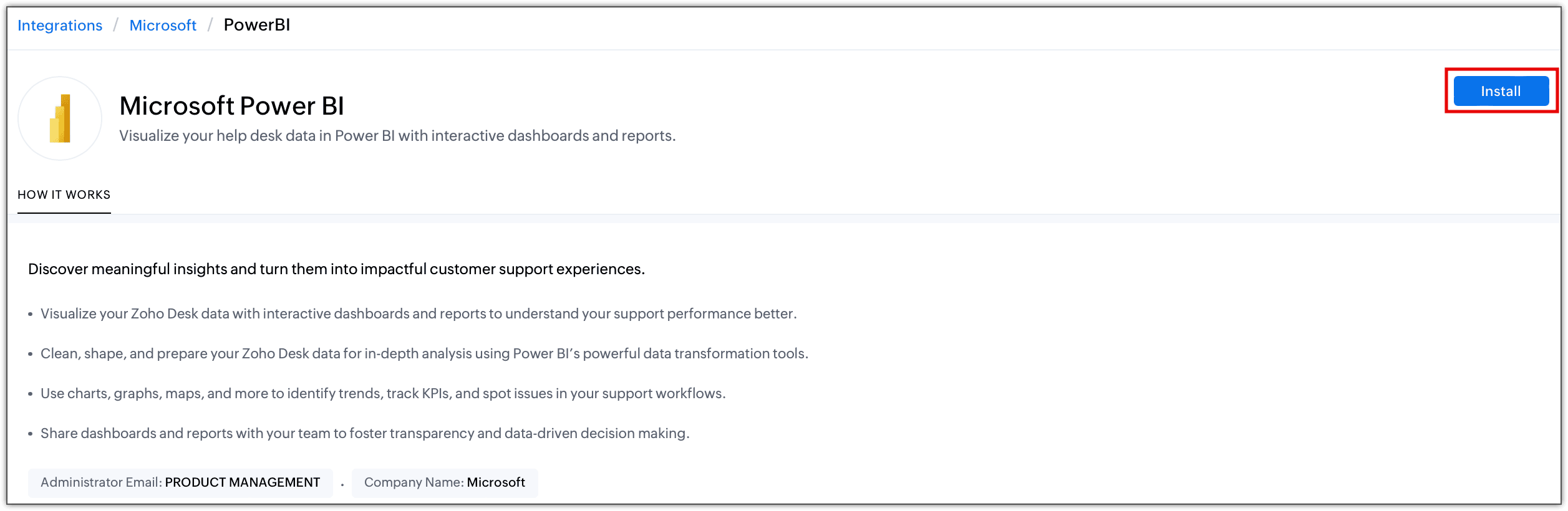Open the Microsoft breadcrumb link
Screen dimensions: 1568x511
coord(163,26)
